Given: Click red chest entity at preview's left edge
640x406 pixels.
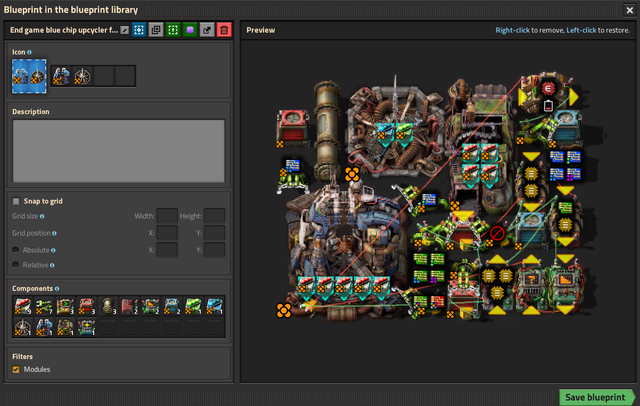Looking at the screenshot, I should [293, 128].
